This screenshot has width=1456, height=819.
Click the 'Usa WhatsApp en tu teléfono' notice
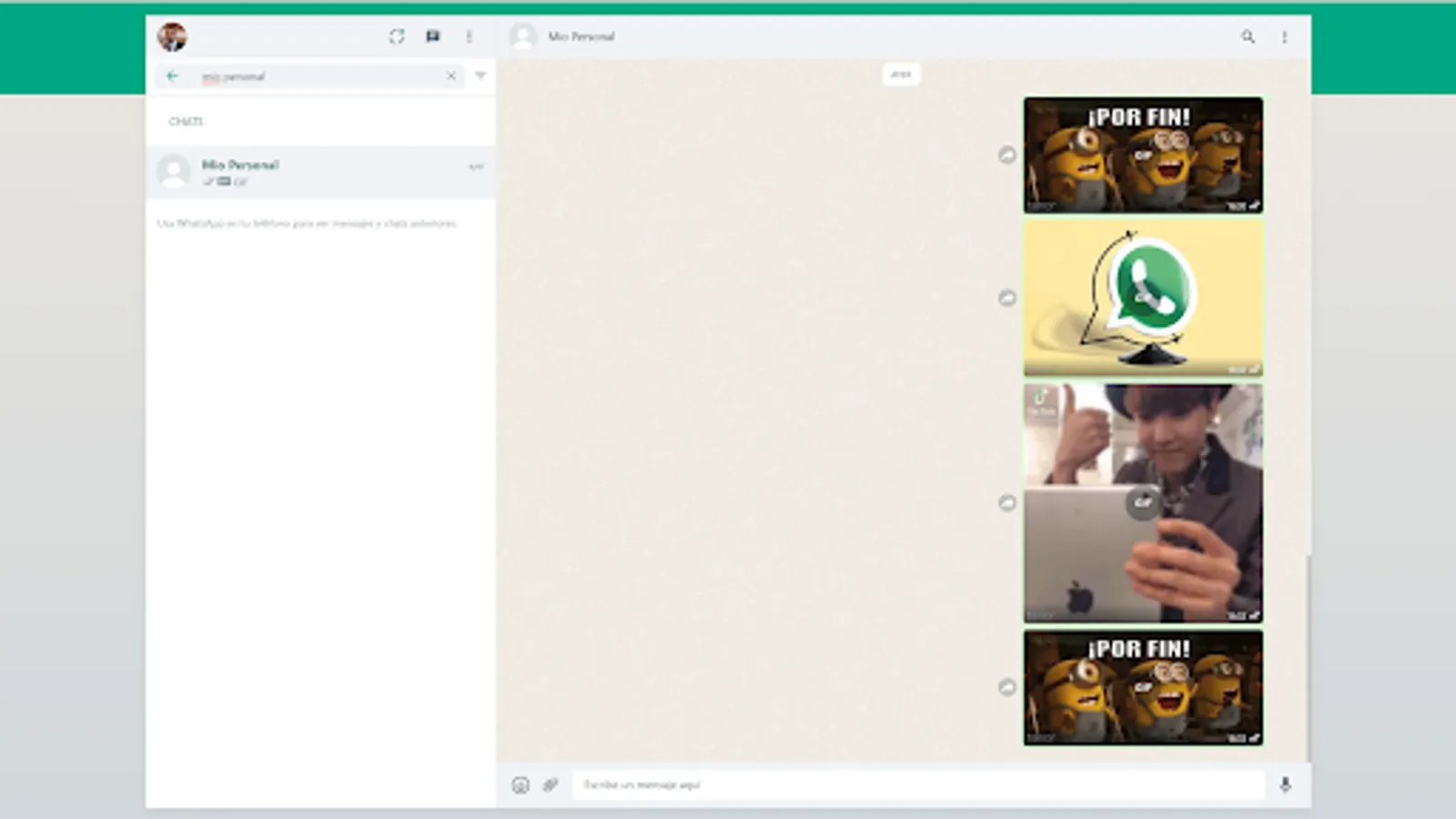308,223
